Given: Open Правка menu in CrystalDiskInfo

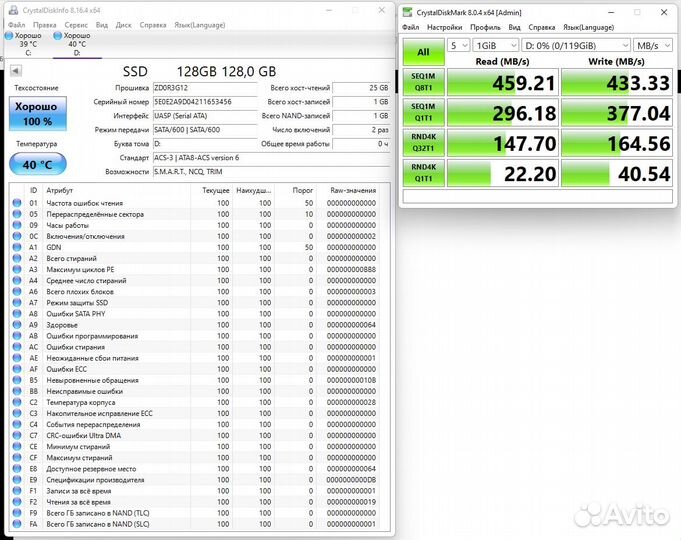Looking at the screenshot, I should 45,25.
